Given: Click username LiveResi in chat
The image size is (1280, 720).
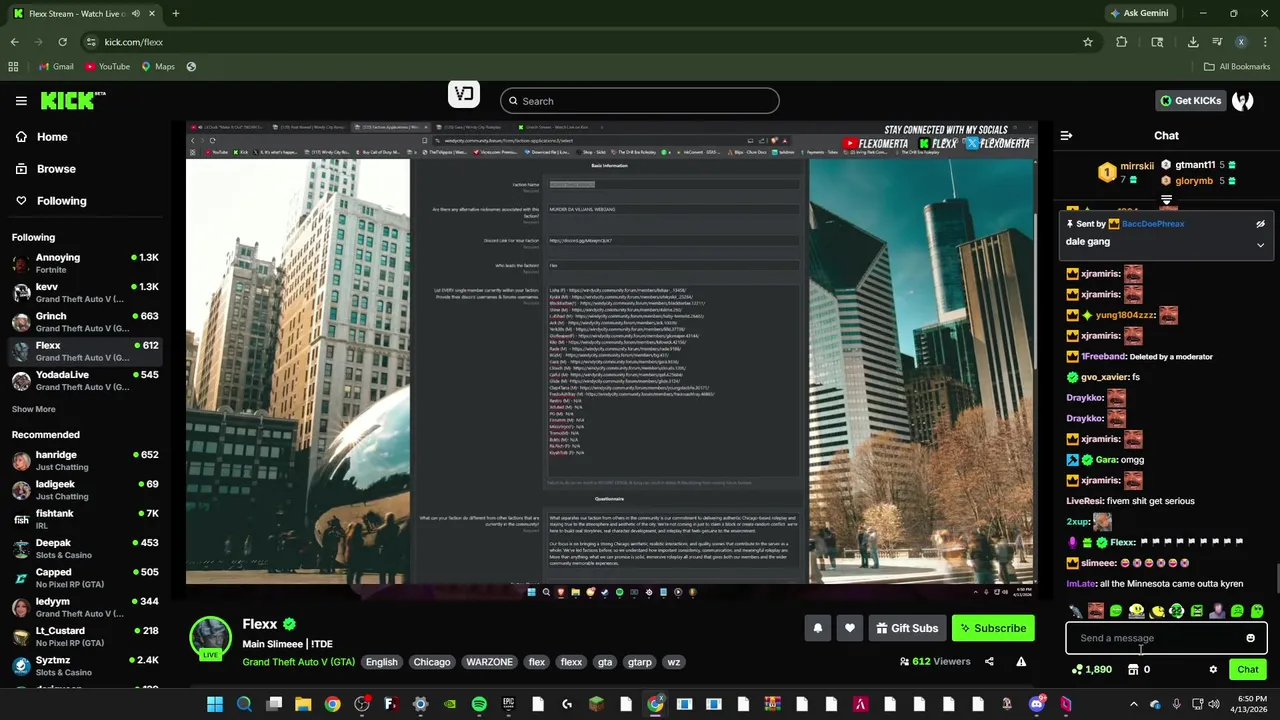Looking at the screenshot, I should point(1085,501).
